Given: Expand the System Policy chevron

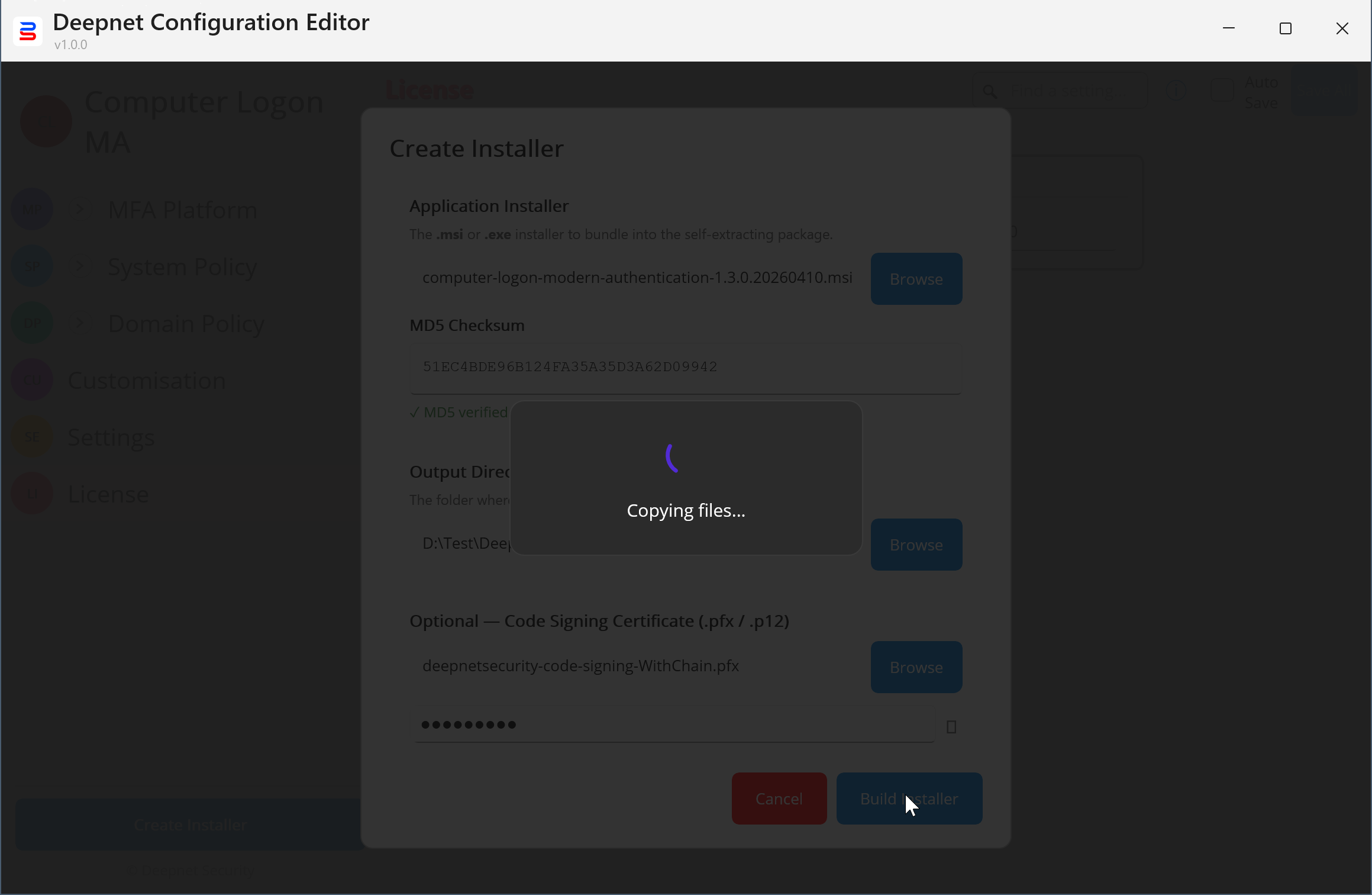Looking at the screenshot, I should [x=80, y=266].
